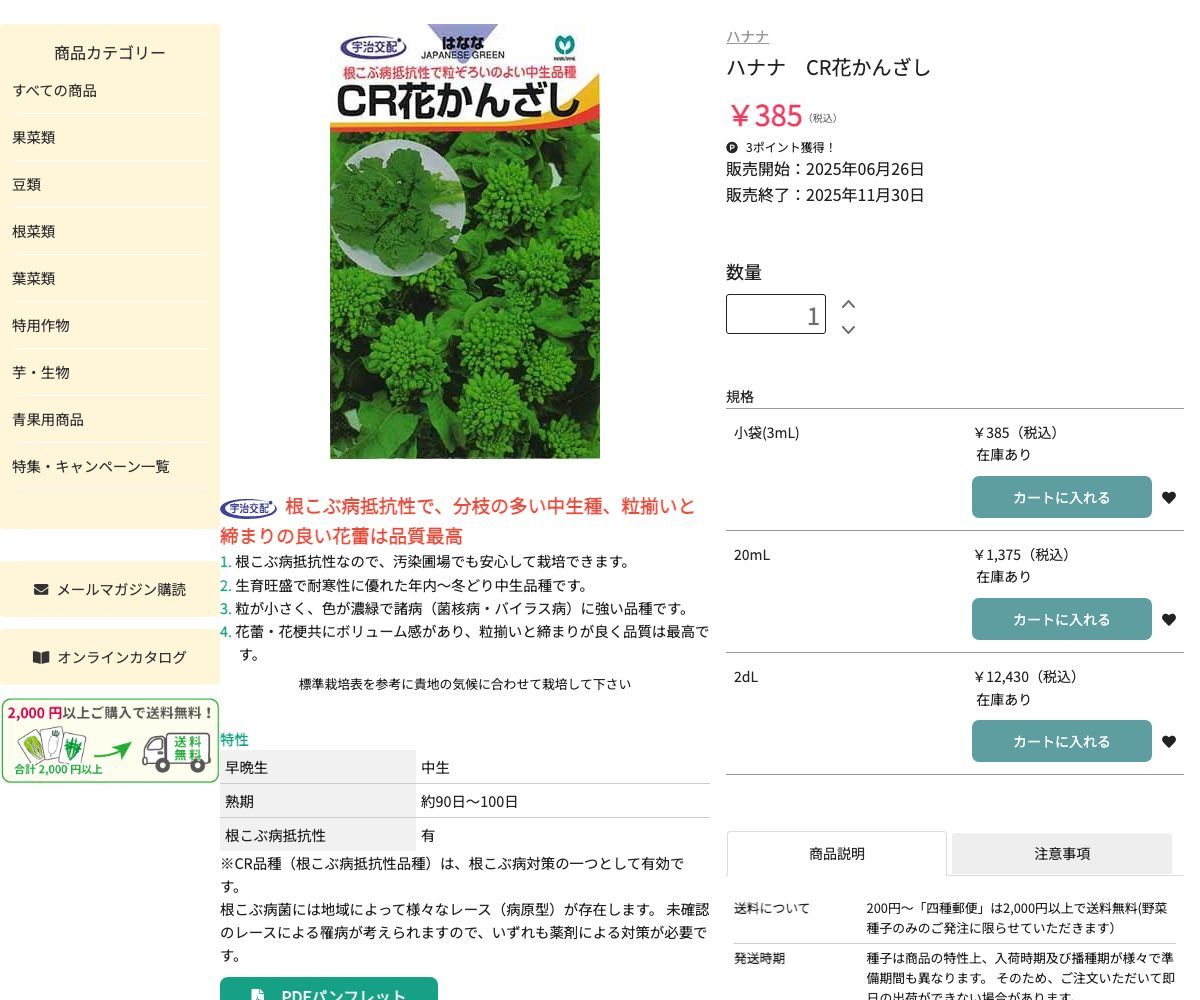
Task: Select the 葉菜類 category in sidebar
Action: tap(33, 278)
